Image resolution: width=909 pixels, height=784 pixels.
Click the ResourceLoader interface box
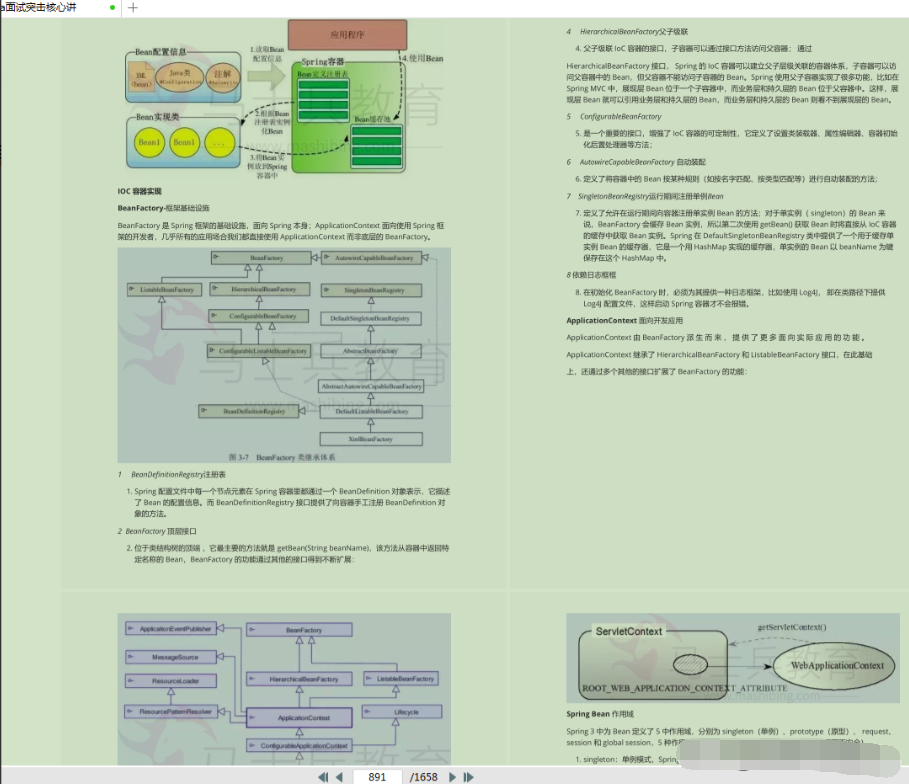[171, 681]
